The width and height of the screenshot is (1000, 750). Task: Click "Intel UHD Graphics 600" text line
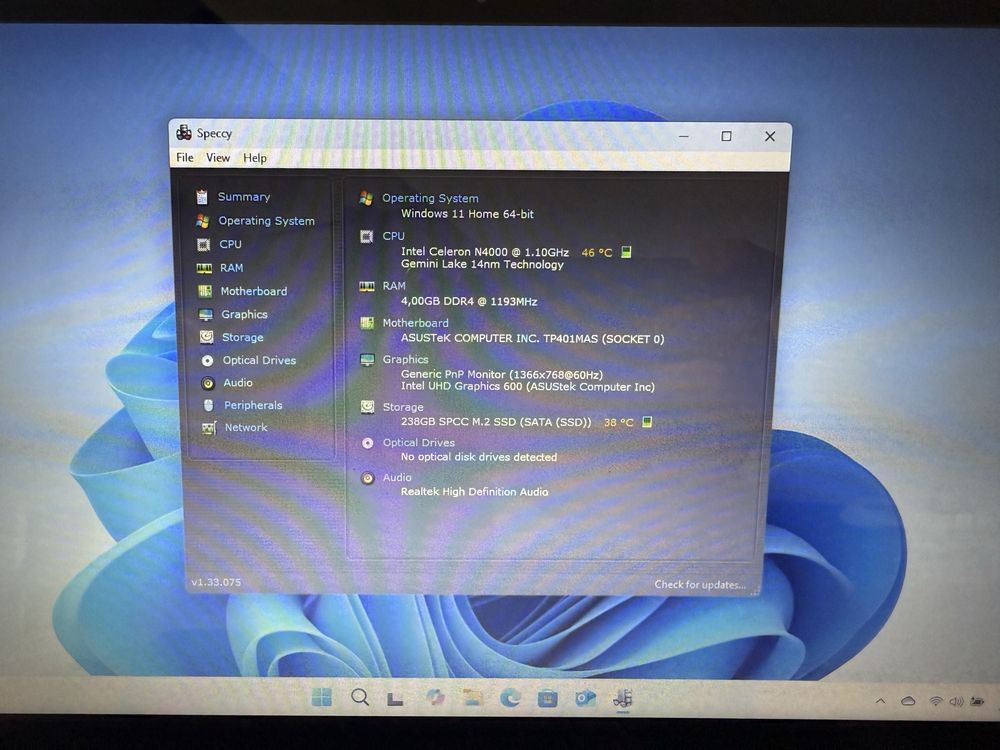coord(527,386)
